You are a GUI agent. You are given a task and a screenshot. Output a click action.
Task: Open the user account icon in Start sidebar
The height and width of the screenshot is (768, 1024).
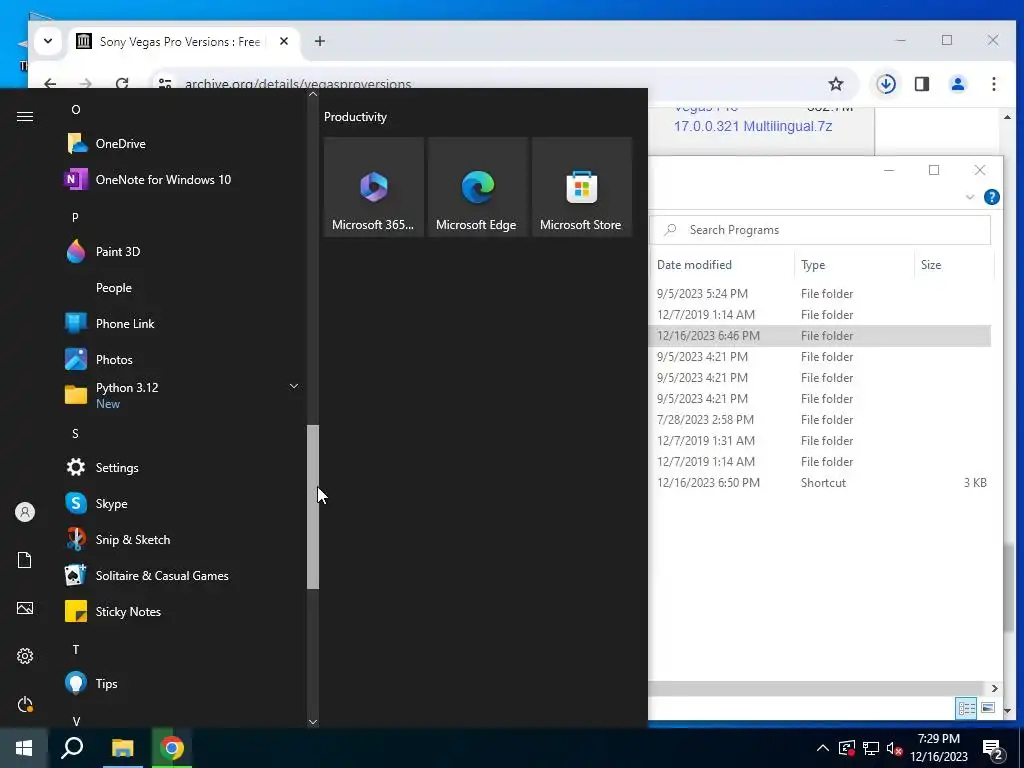pyautogui.click(x=25, y=512)
